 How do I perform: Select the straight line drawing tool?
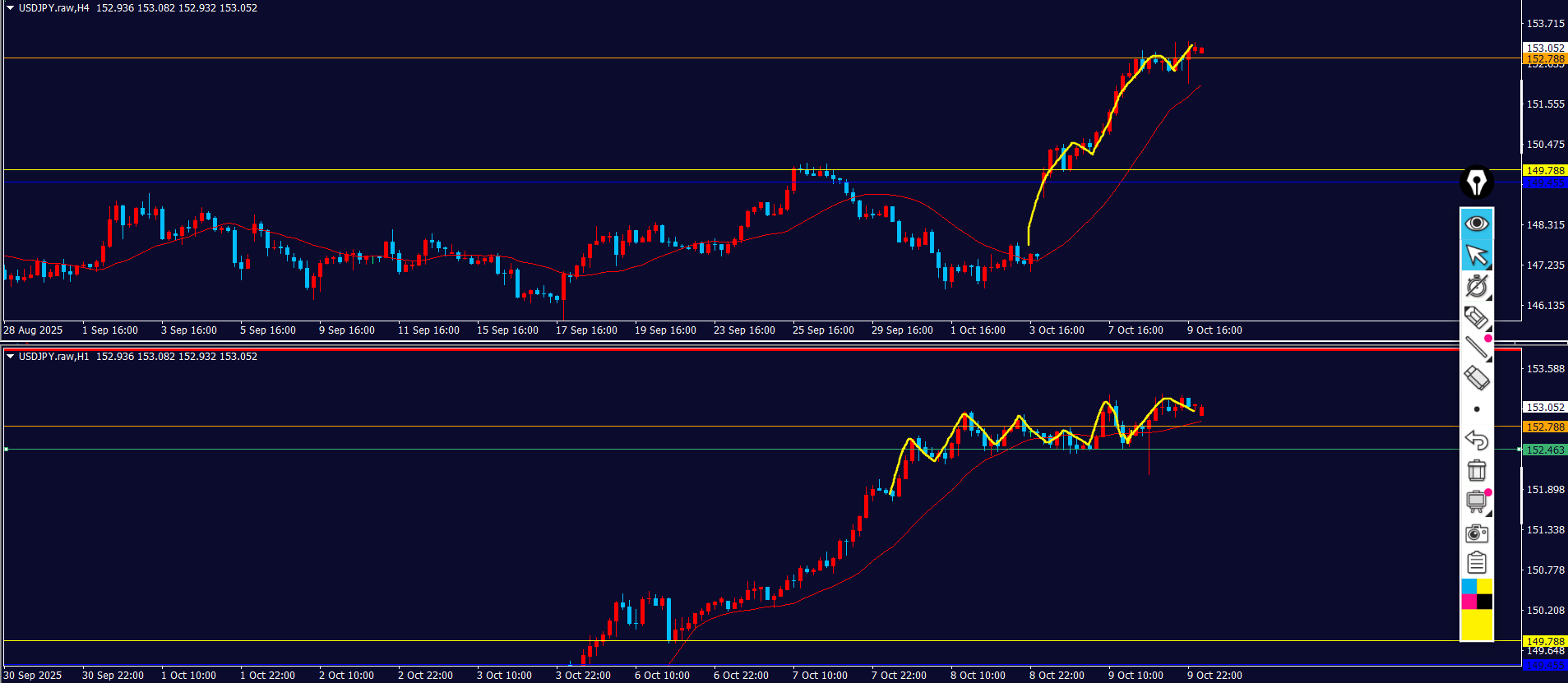pyautogui.click(x=1476, y=347)
